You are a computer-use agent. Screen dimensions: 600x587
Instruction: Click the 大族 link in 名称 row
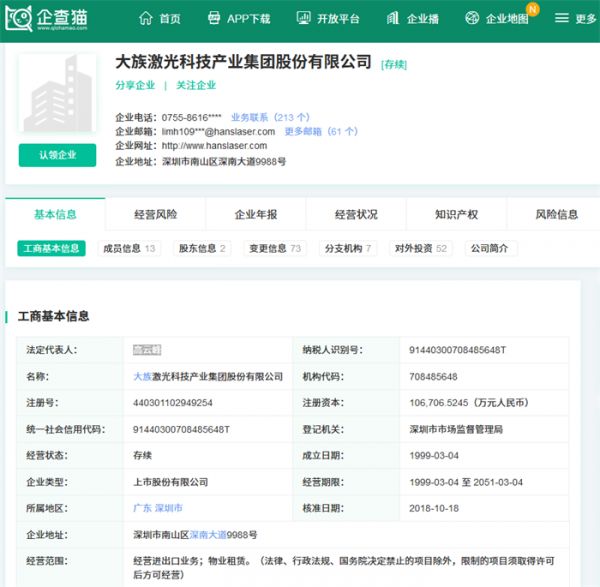(x=142, y=377)
